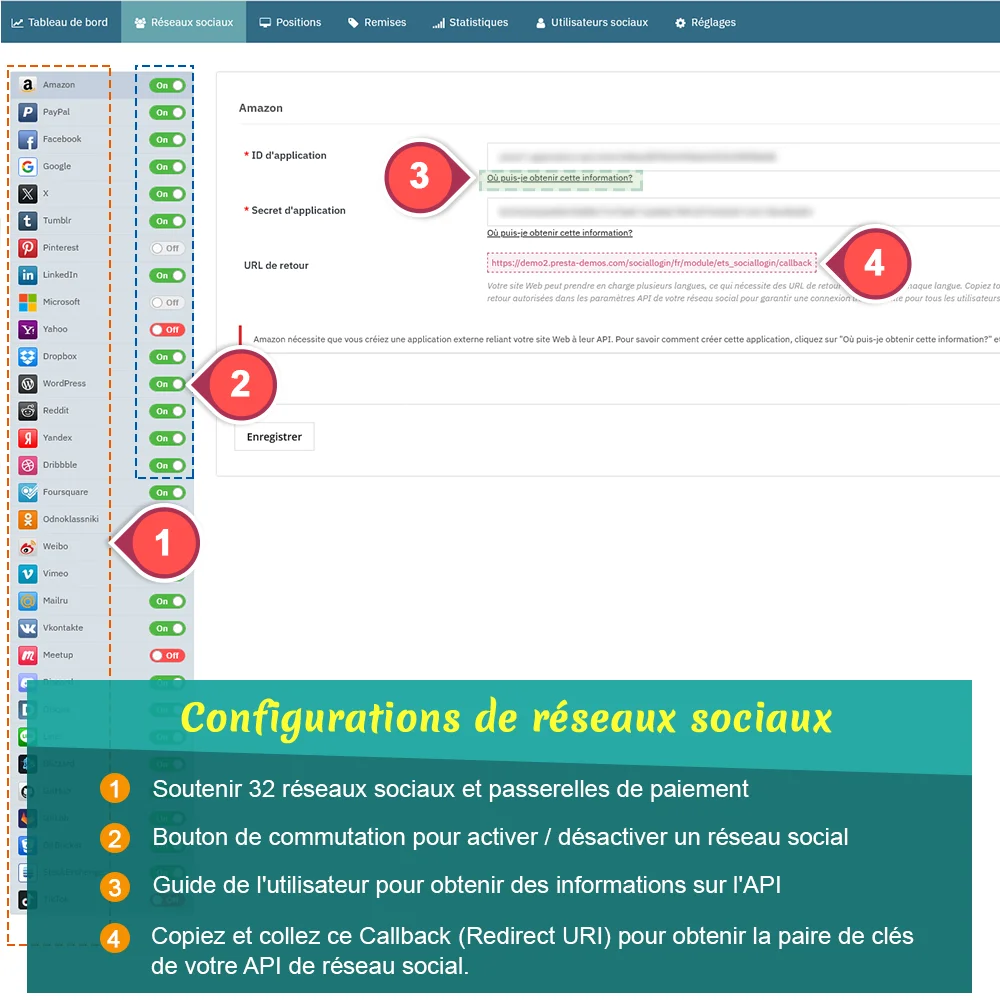Select the PayPal icon in sidebar
The height and width of the screenshot is (1000, 1000).
pyautogui.click(x=27, y=112)
